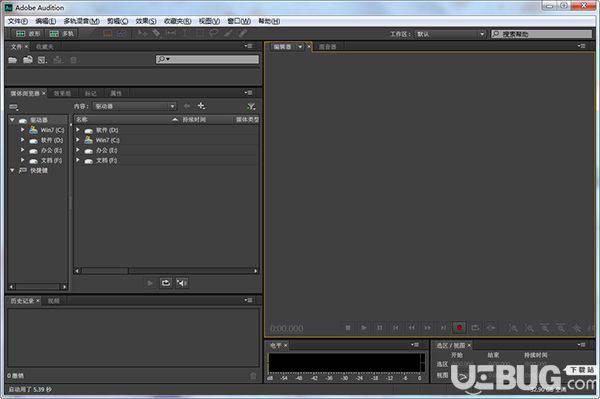Open the Media Browser panel options menu
Viewport: 600px width, 399px height.
click(x=249, y=93)
